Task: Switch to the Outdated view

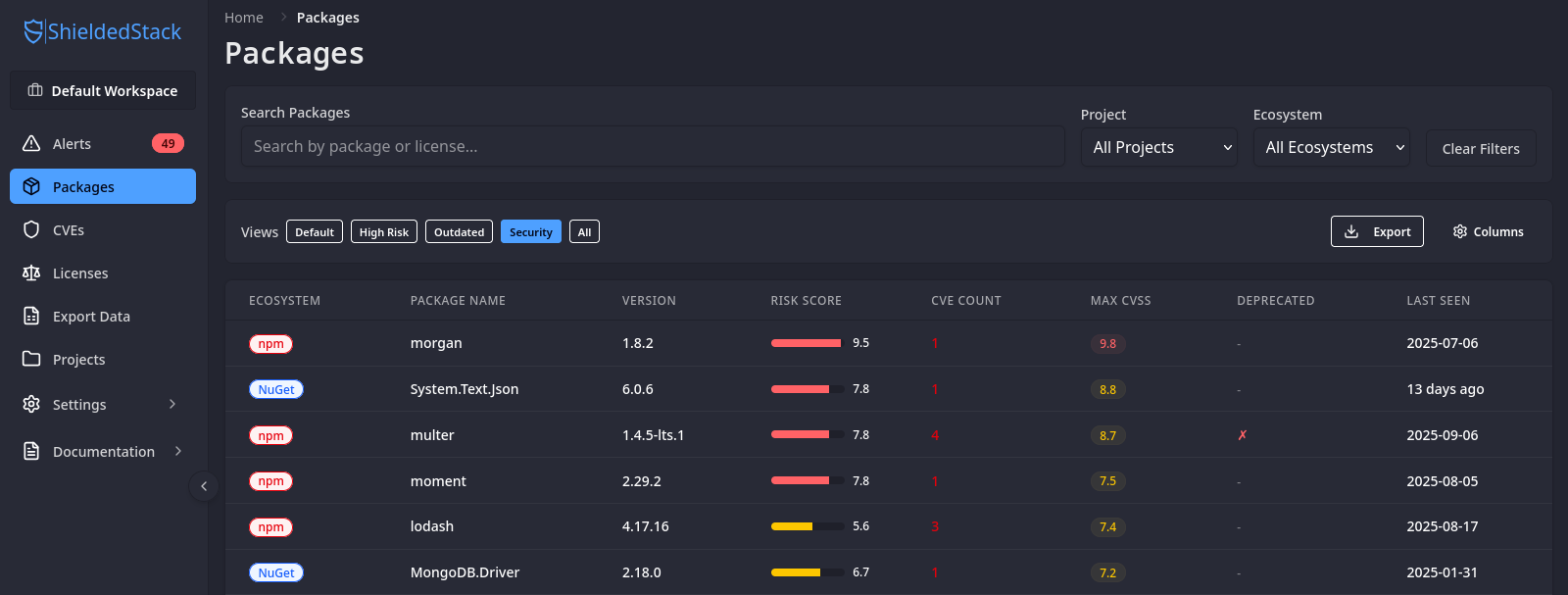Action: pyautogui.click(x=459, y=231)
